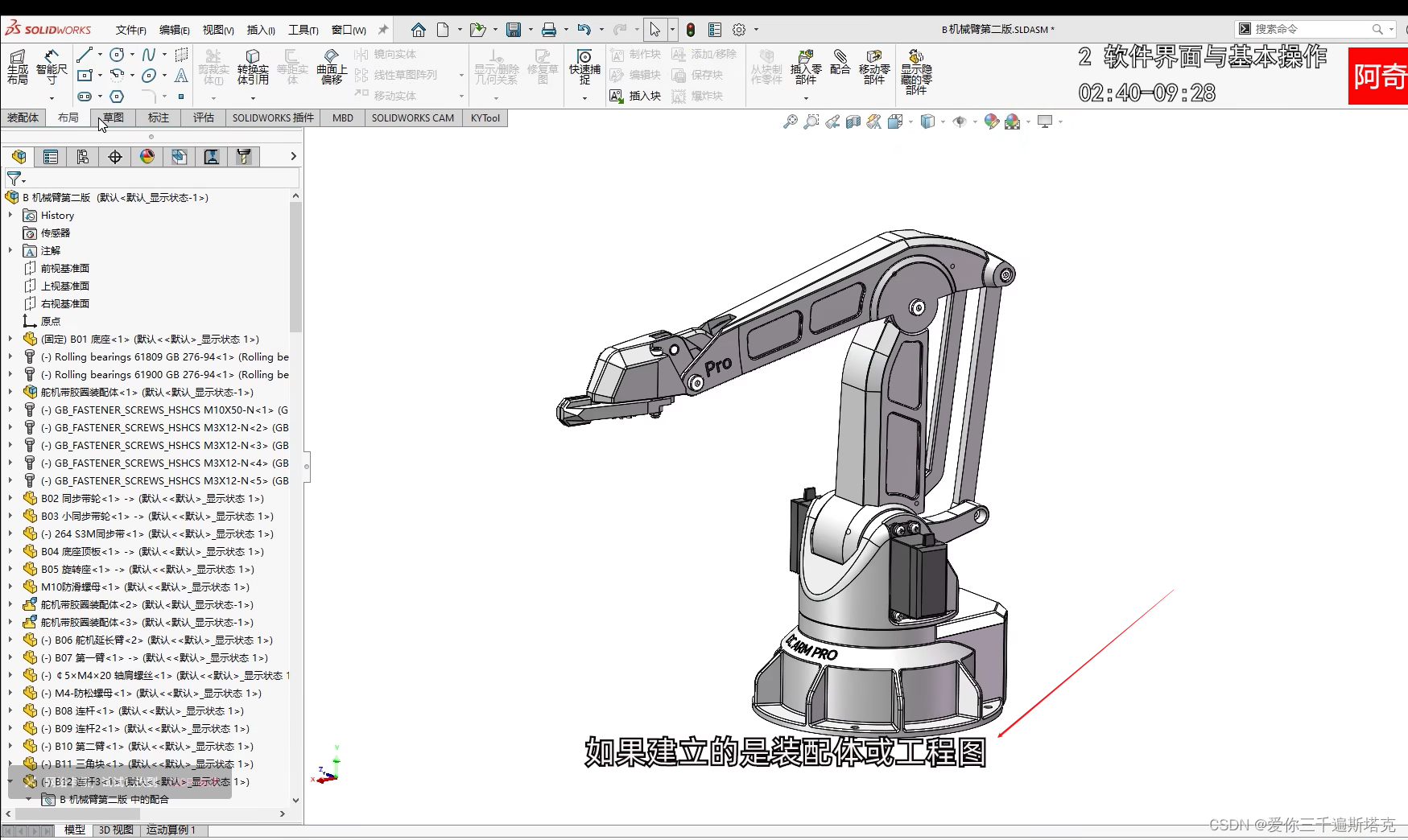The image size is (1408, 840).
Task: Select the Sketch Text tool
Action: (x=181, y=76)
